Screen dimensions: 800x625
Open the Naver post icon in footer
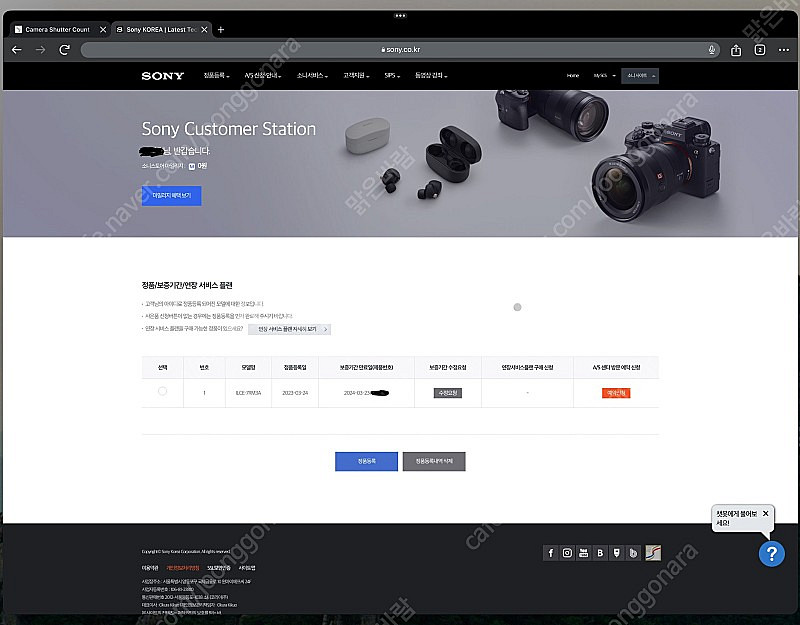pyautogui.click(x=617, y=553)
